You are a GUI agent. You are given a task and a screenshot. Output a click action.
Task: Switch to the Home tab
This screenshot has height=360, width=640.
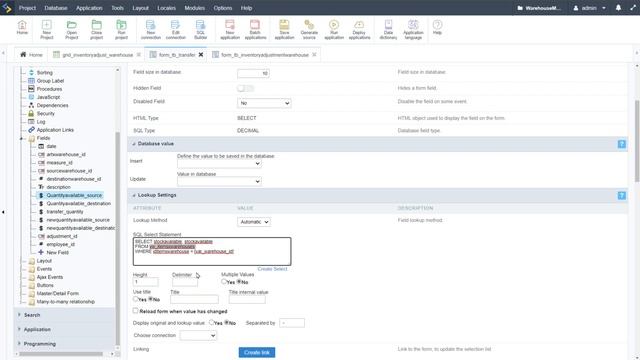(x=31, y=55)
